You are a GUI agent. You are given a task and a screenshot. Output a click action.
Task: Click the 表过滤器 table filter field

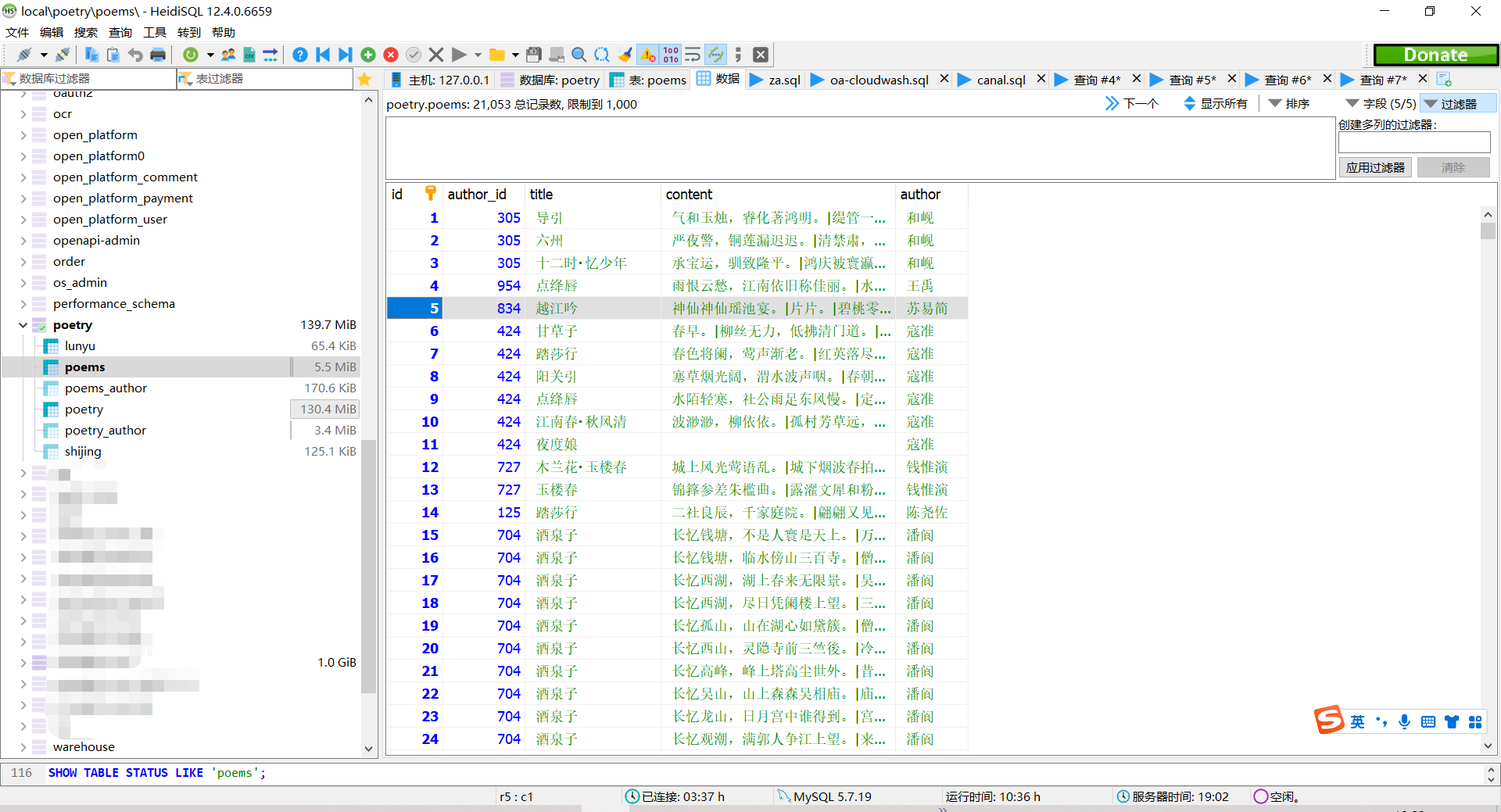(265, 79)
